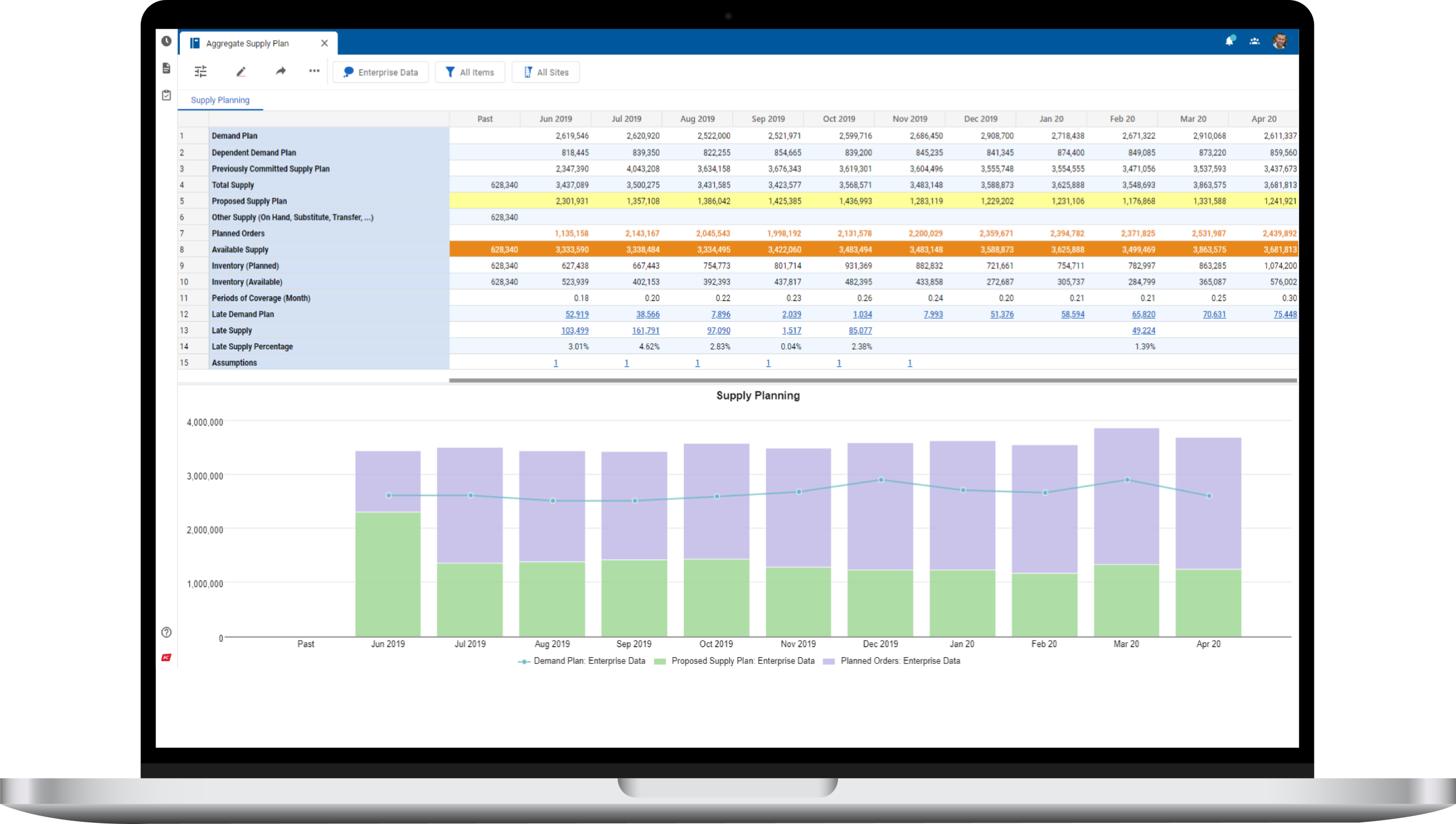This screenshot has width=1456, height=824.
Task: Click the table's horizontal scrollbar
Action: point(872,380)
